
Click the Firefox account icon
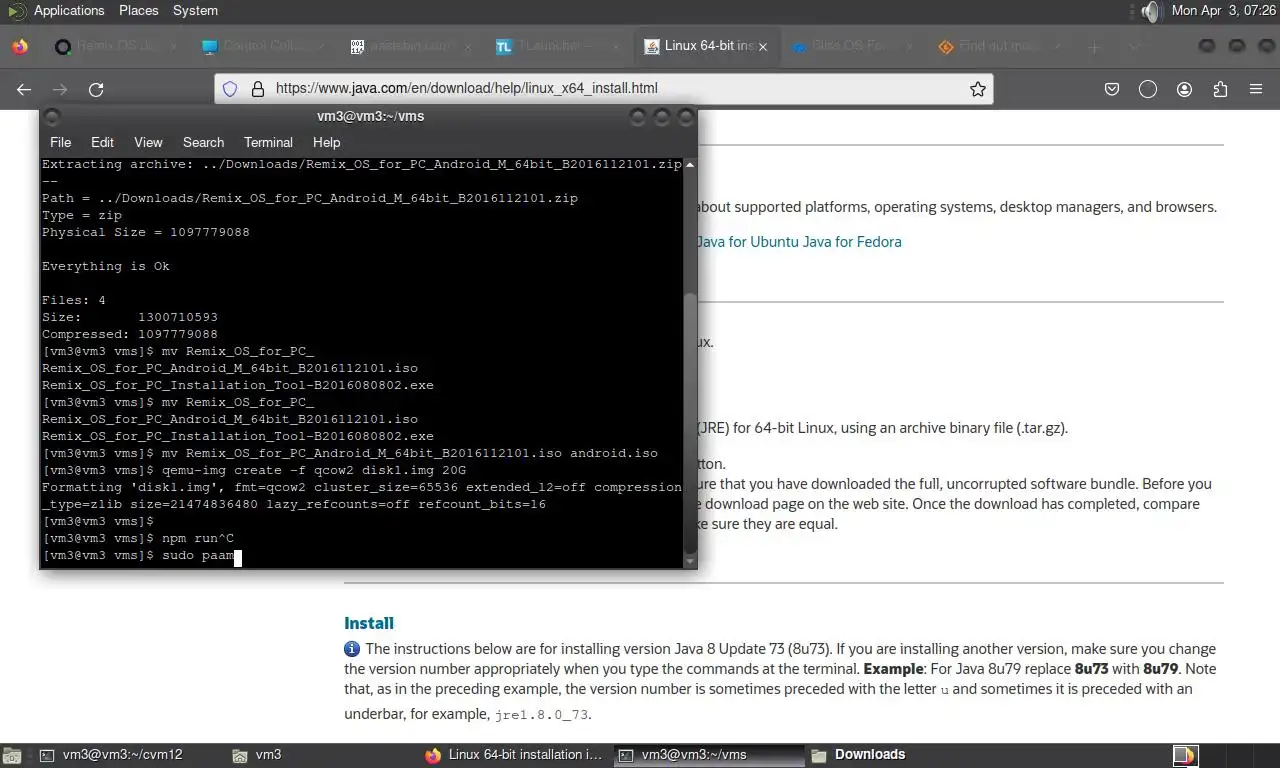(1184, 89)
